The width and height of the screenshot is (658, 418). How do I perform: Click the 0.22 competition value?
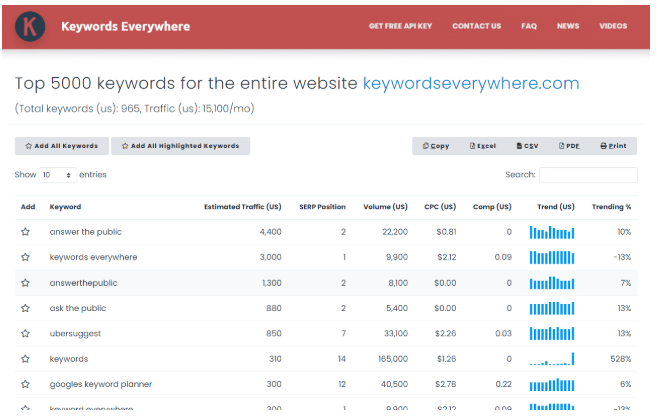503,384
